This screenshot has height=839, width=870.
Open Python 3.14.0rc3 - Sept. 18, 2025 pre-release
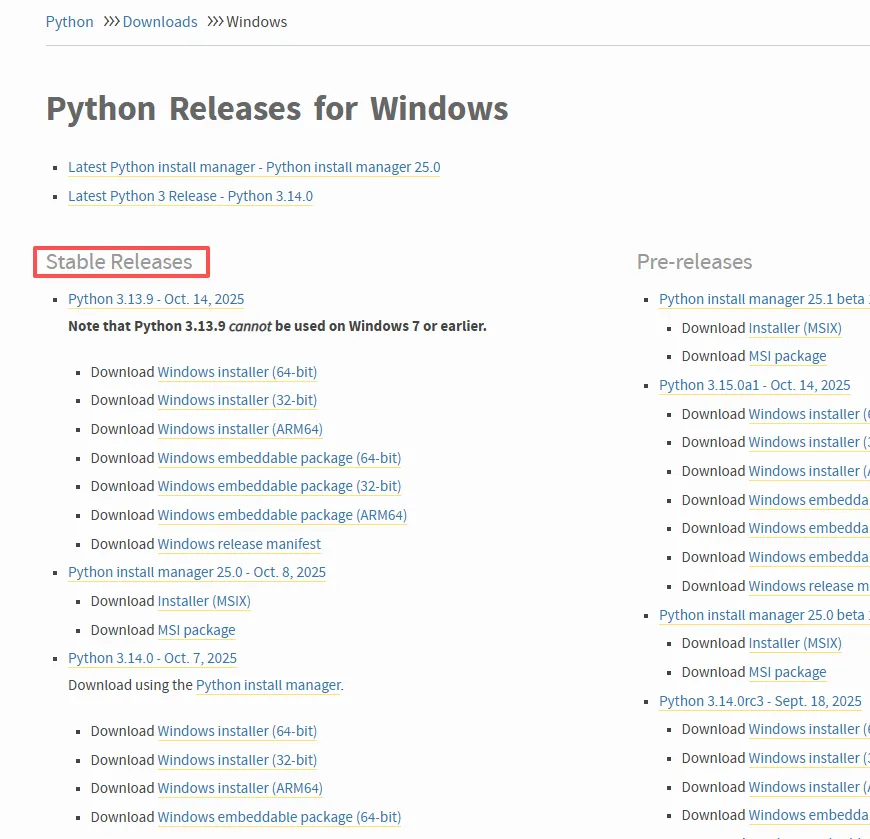760,701
